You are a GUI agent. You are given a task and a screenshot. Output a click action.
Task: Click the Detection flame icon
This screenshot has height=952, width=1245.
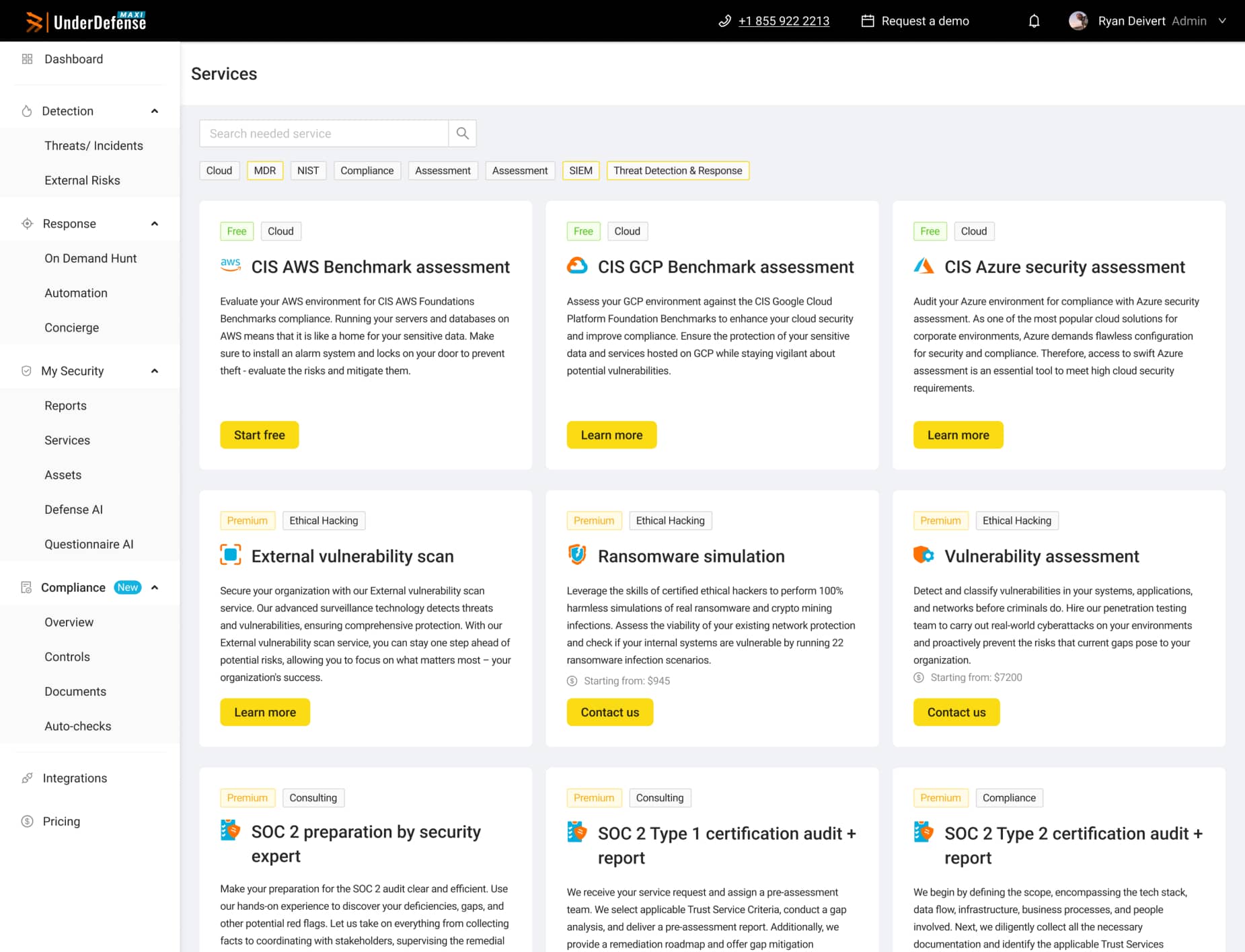point(27,111)
